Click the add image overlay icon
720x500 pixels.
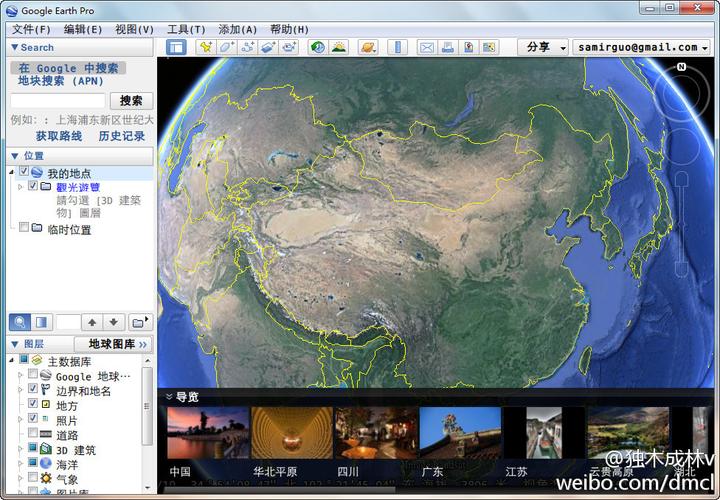(268, 47)
